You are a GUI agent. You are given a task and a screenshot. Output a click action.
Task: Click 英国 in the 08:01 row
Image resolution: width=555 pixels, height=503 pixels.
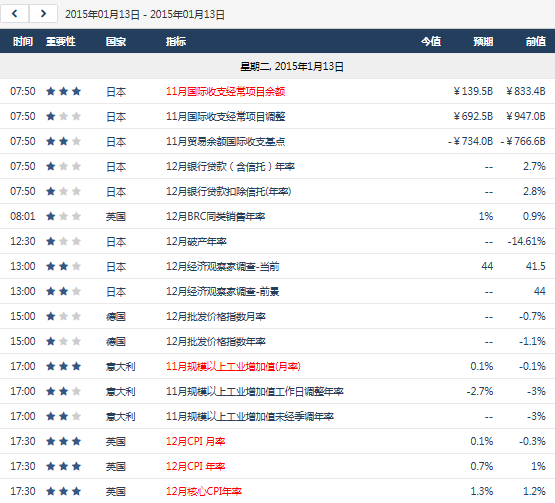pos(116,216)
